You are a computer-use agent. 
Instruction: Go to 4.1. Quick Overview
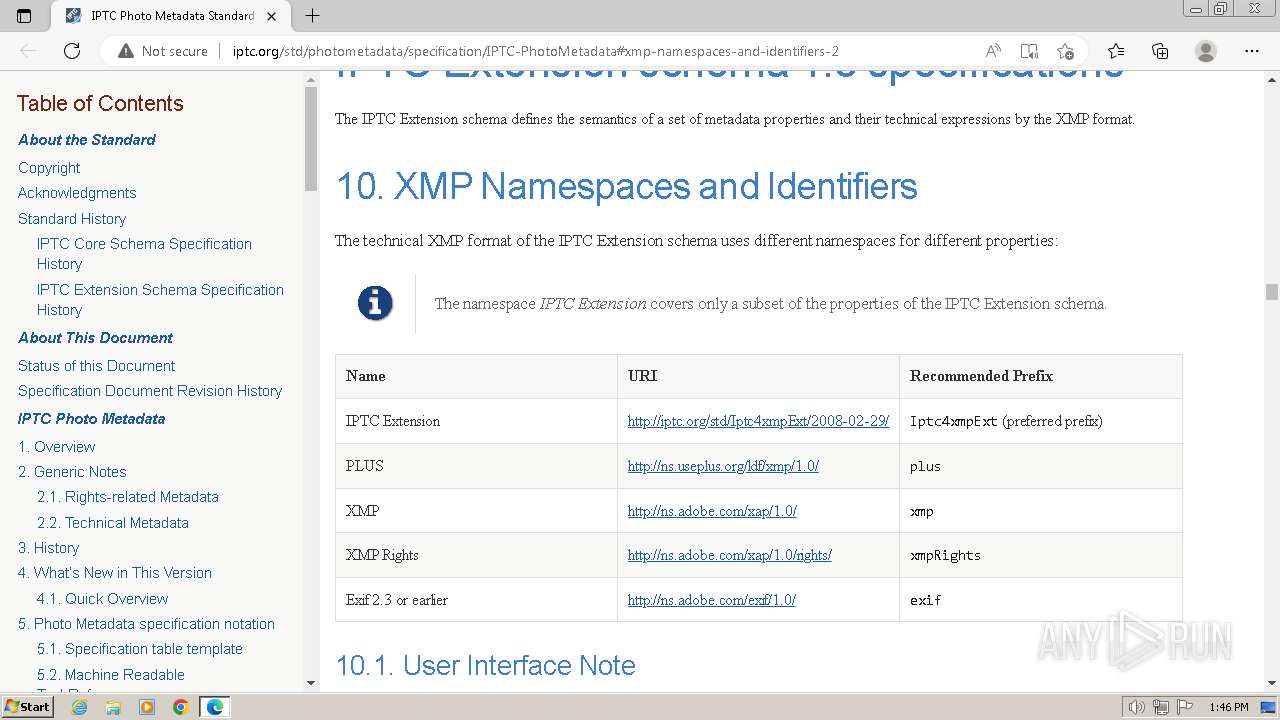point(103,599)
